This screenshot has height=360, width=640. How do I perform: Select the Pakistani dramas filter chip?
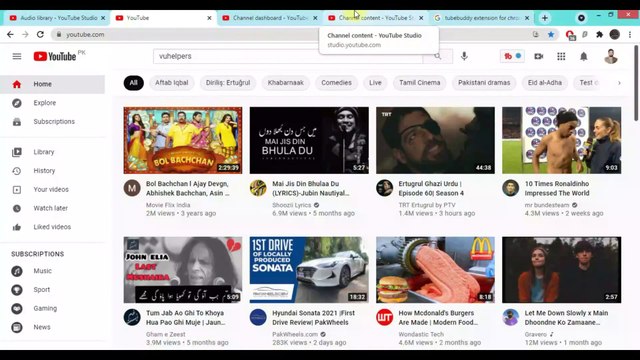[x=484, y=83]
